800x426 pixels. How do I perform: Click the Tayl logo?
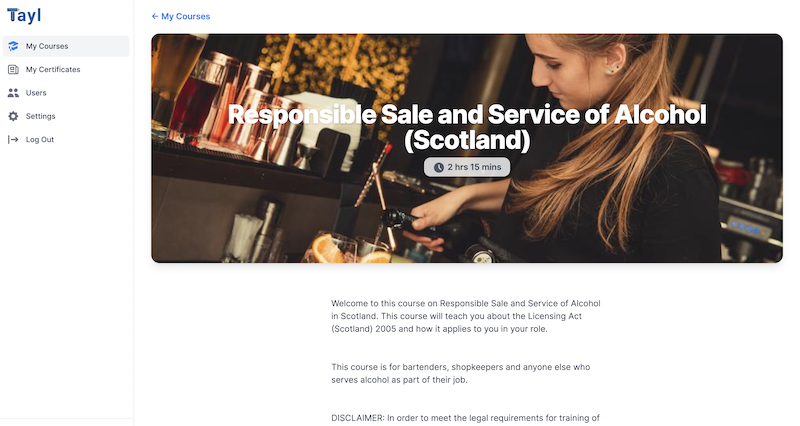point(24,15)
